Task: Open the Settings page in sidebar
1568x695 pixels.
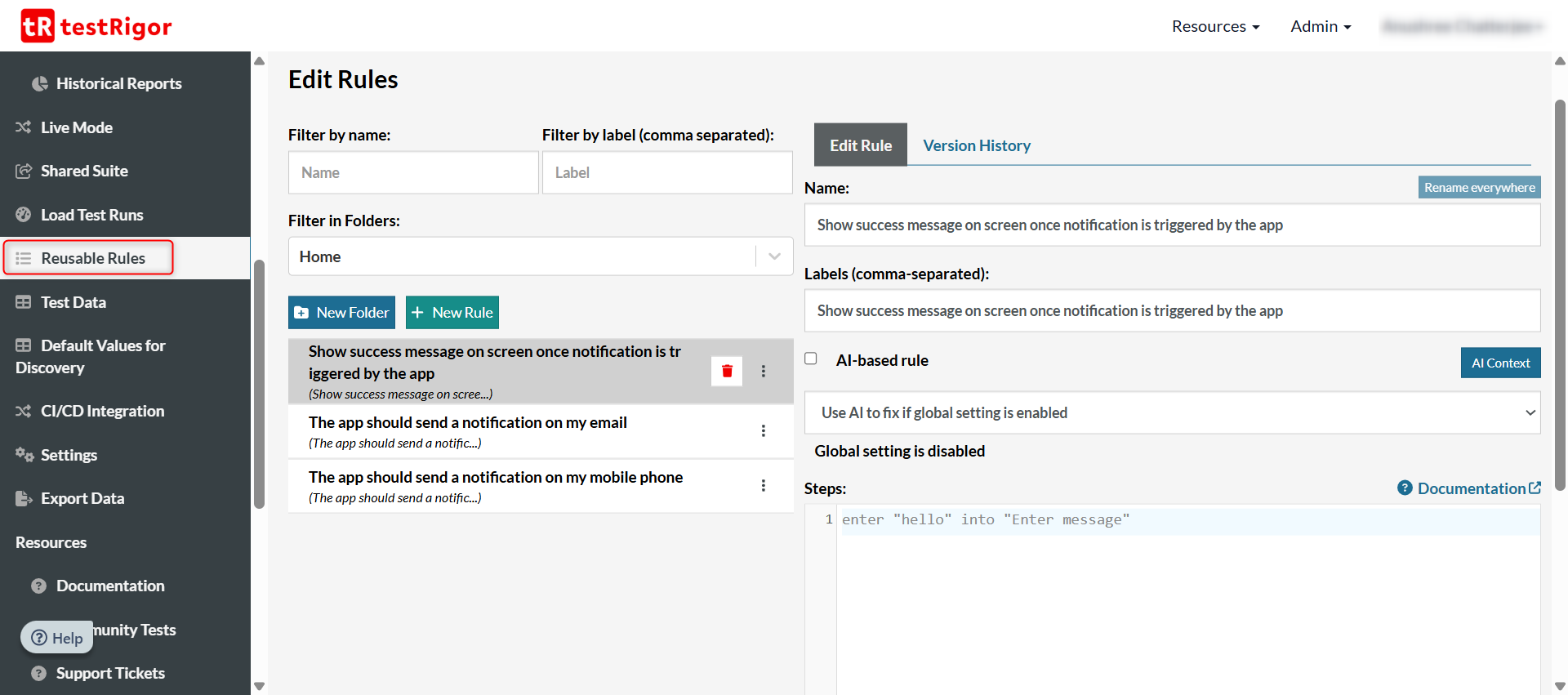Action: pyautogui.click(x=69, y=456)
